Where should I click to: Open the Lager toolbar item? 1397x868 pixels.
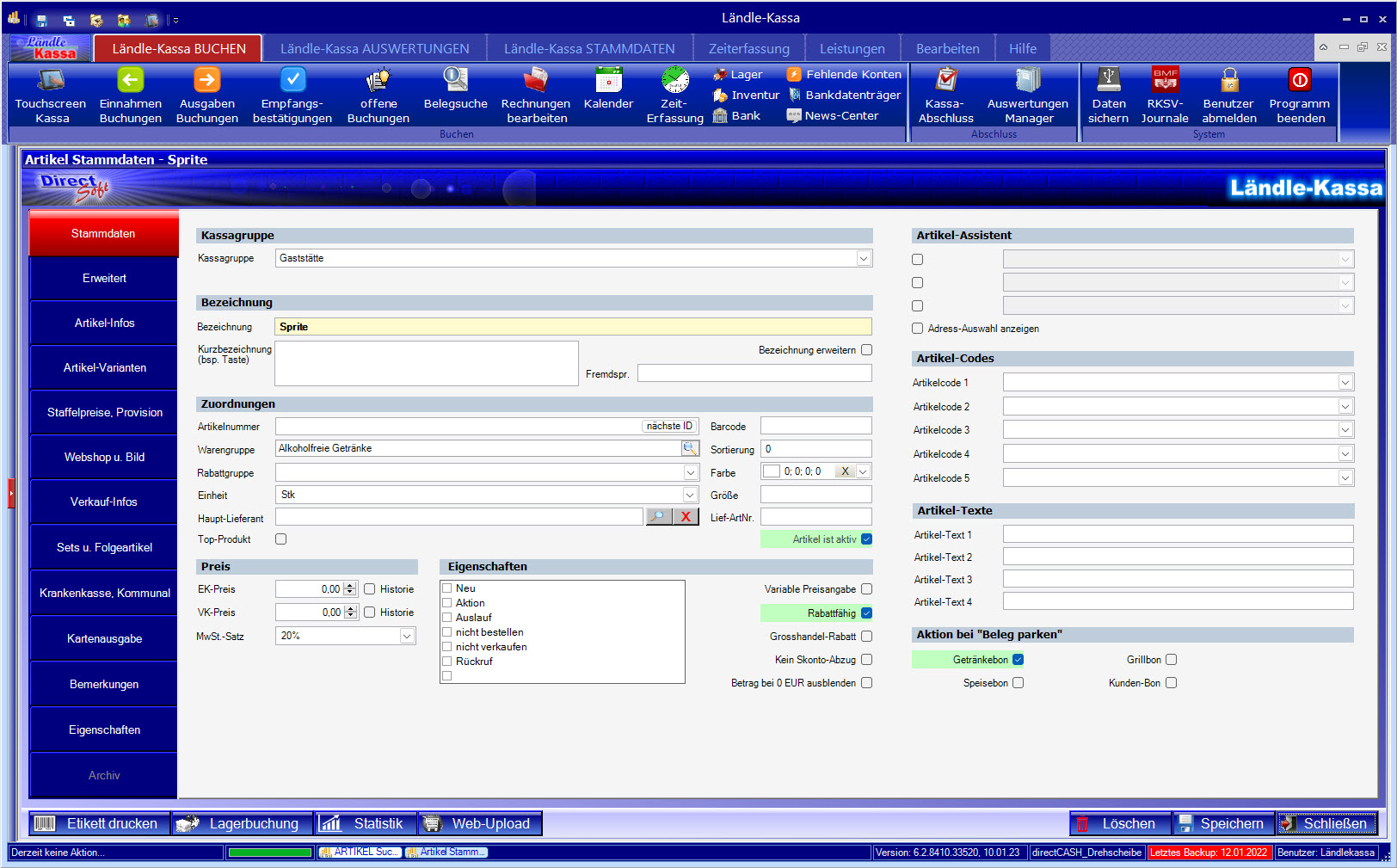tap(737, 75)
